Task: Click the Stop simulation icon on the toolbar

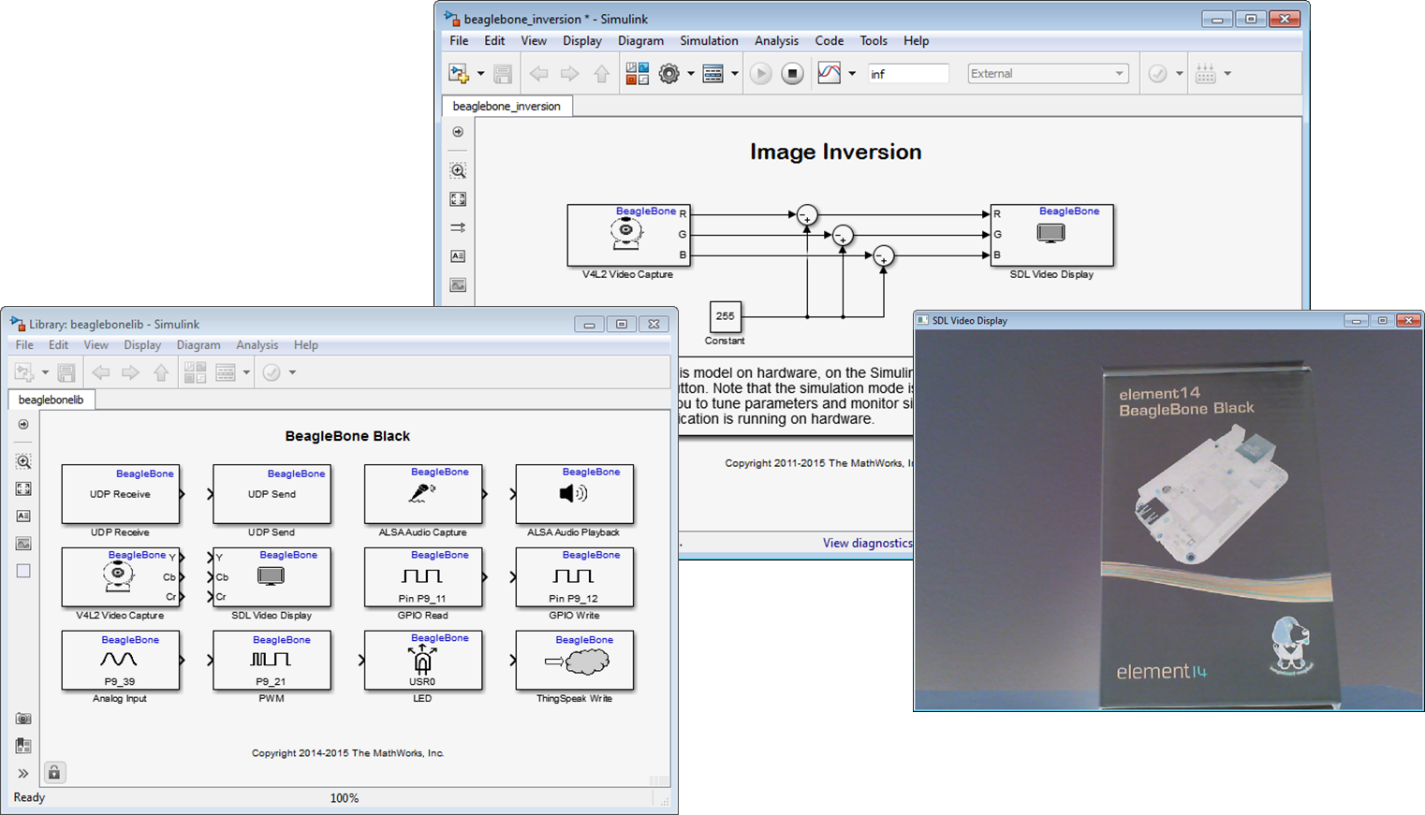Action: tap(791, 73)
